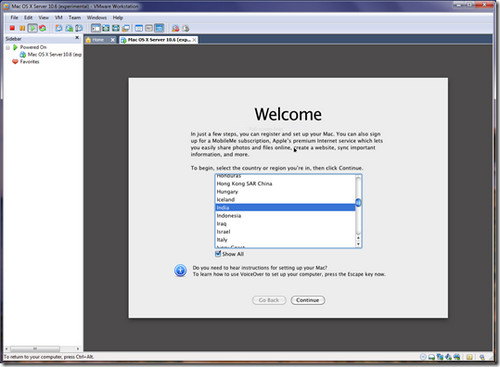Click the Capture Screen toolbar icon
Screen dimensions: 500x367
pos(175,29)
